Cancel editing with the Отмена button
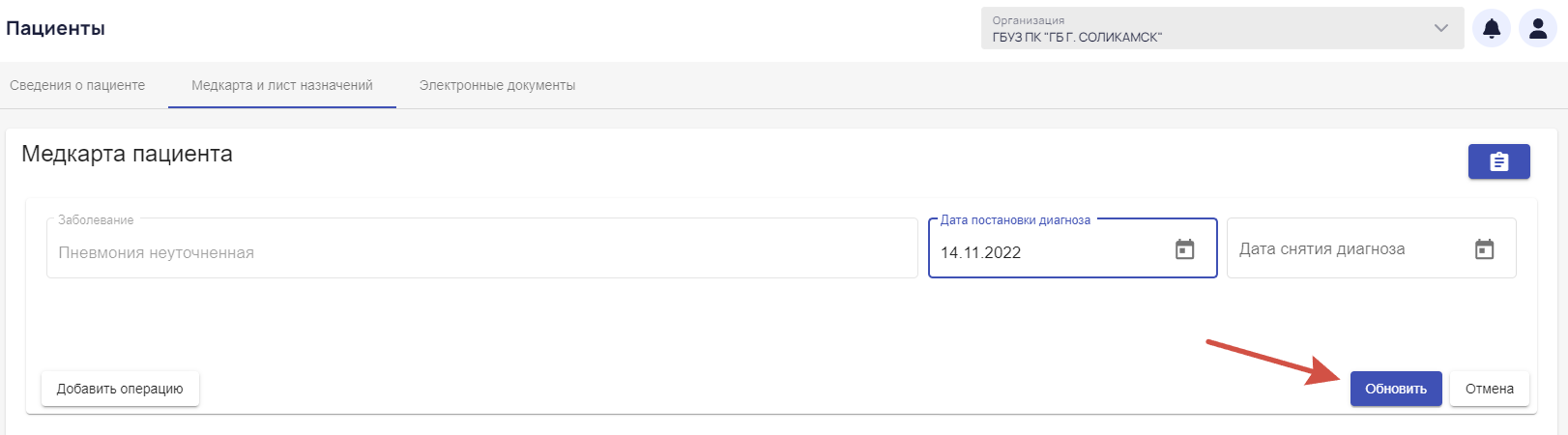1568x435 pixels. click(1490, 389)
